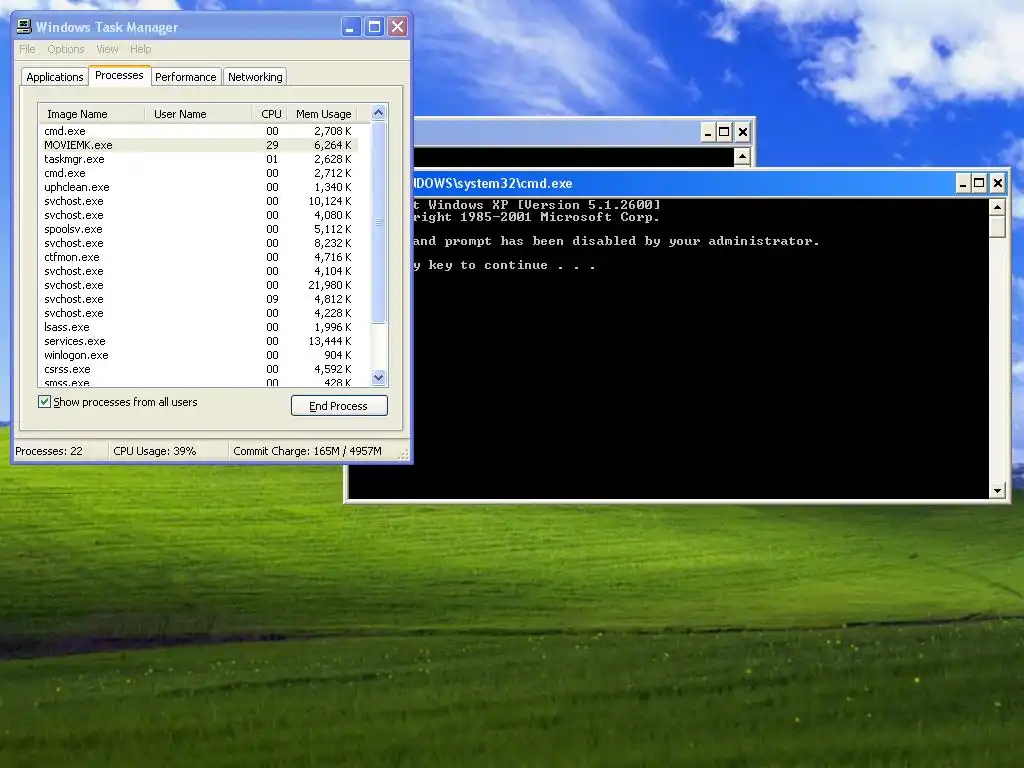This screenshot has height=768, width=1024.
Task: Maximize the Windows Task Manager window
Action: (x=374, y=27)
